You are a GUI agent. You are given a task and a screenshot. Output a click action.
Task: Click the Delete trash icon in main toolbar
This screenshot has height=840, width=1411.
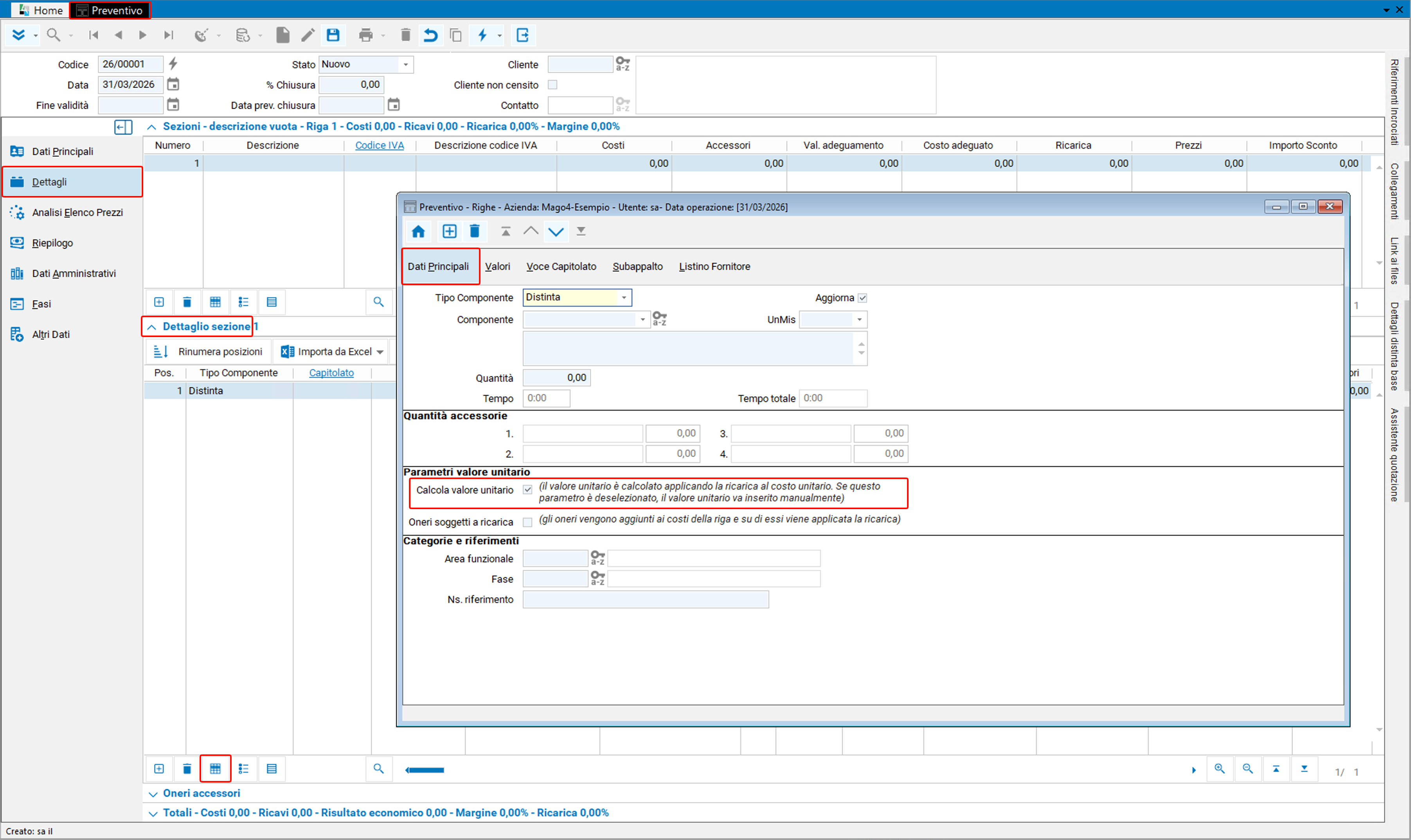405,35
